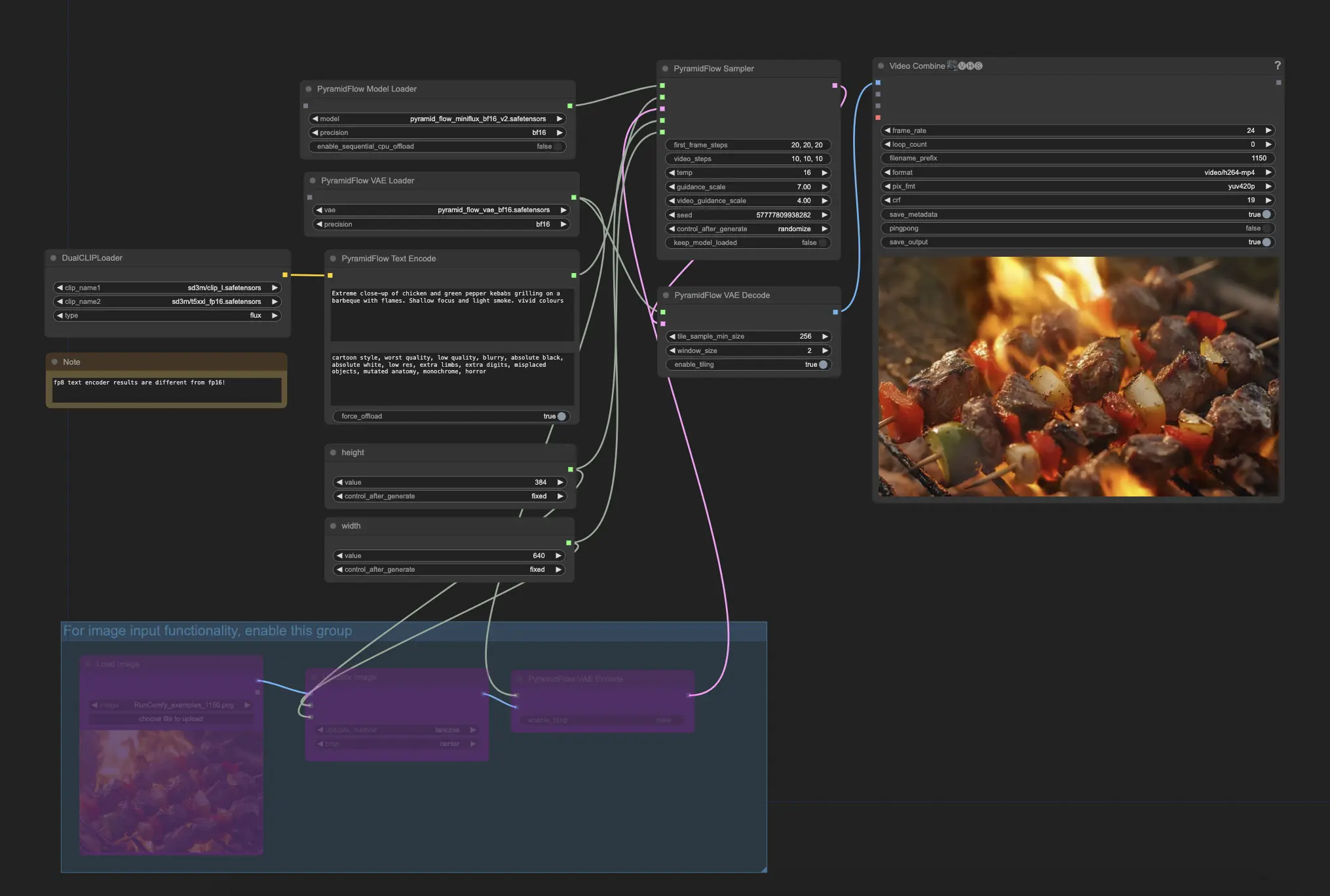This screenshot has height=896, width=1330.
Task: Click the Sampler top green model input socket
Action: click(x=662, y=86)
